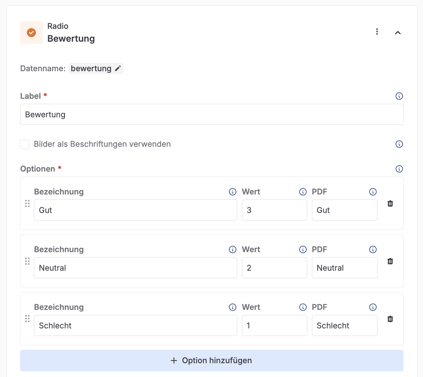Click the Bewertung heading text
This screenshot has height=377, width=423.
(x=71, y=39)
